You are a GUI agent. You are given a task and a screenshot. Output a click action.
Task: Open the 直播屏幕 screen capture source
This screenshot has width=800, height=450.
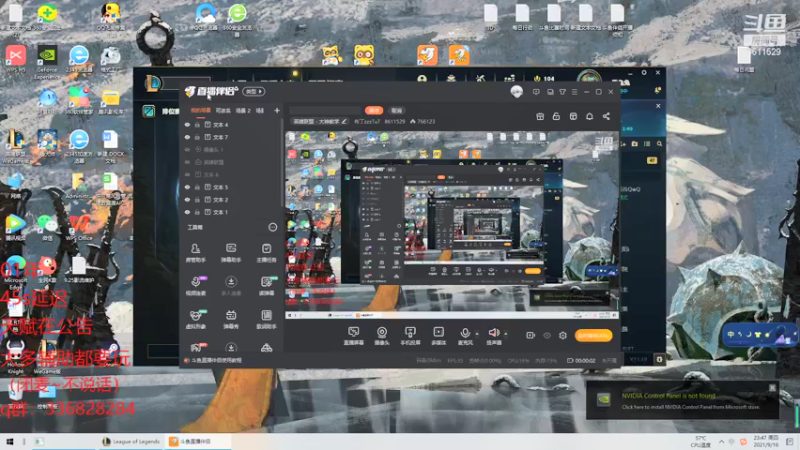[353, 336]
